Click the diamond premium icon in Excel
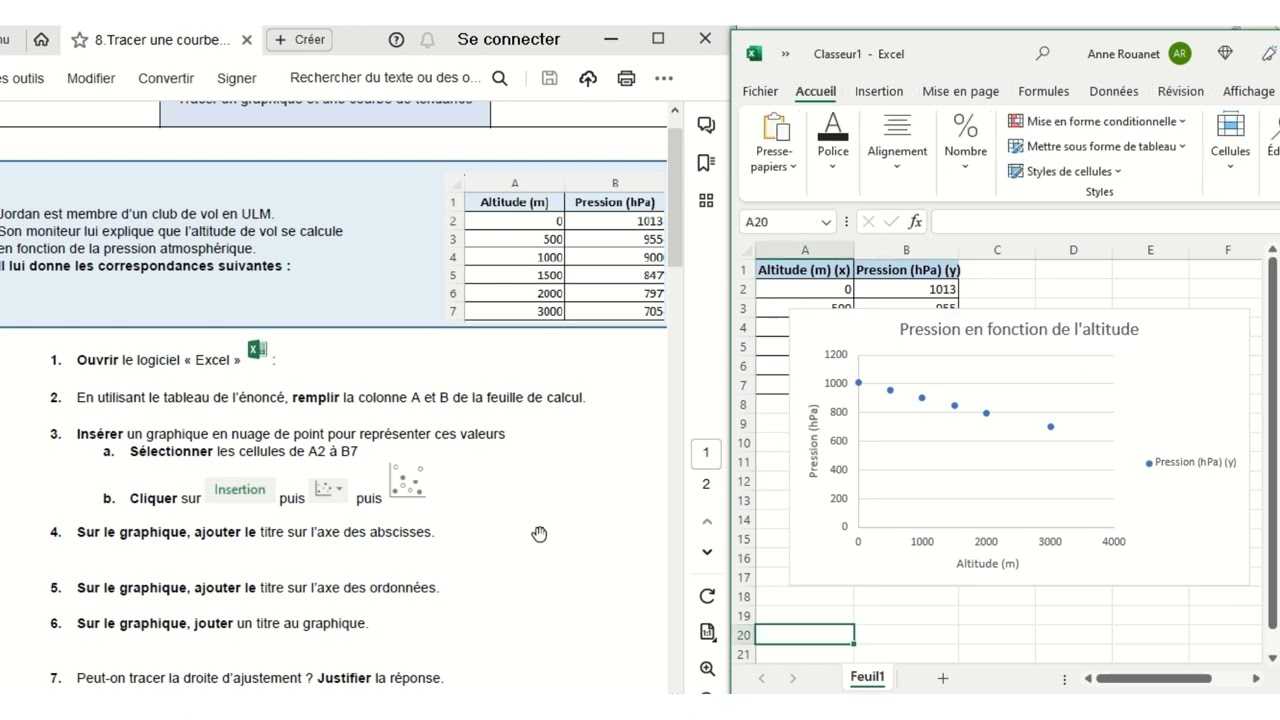This screenshot has width=1280, height=720. [1225, 53]
